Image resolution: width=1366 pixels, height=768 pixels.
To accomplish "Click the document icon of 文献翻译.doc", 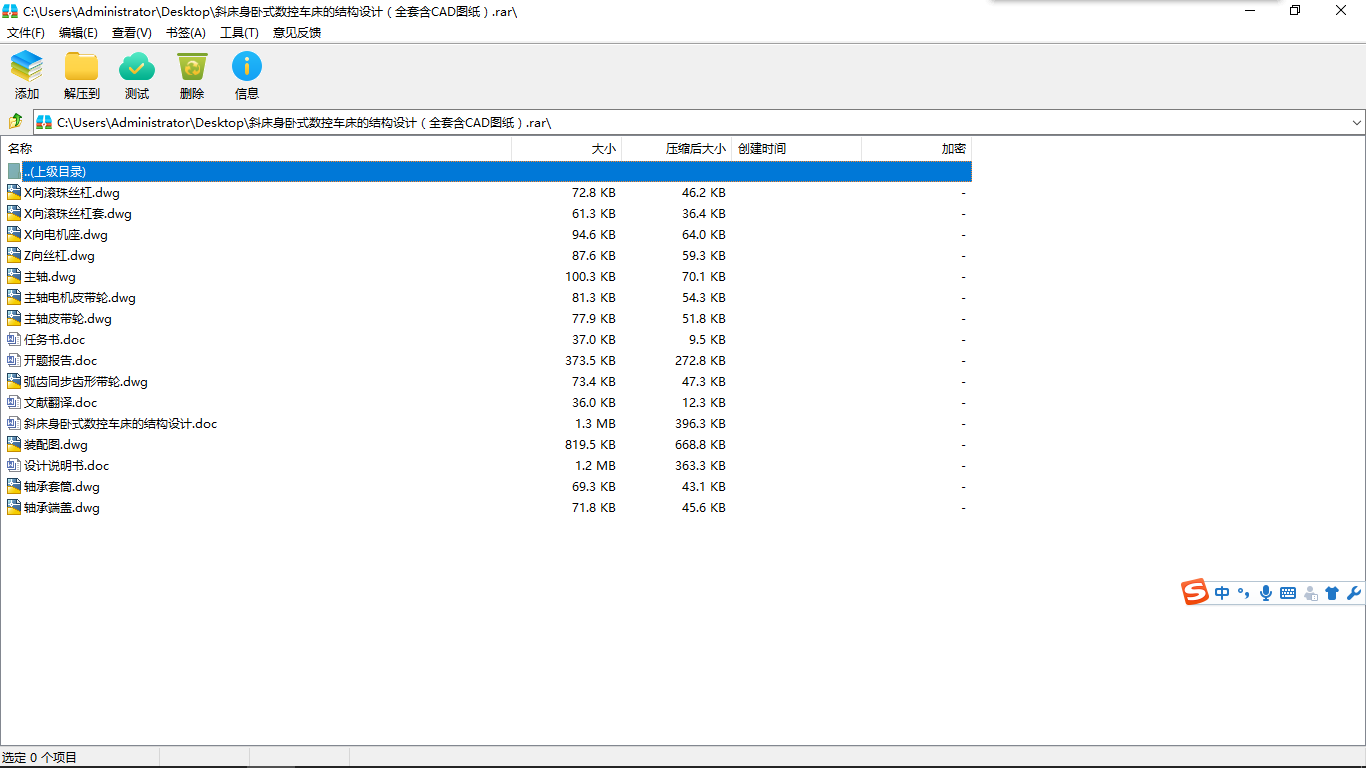I will (x=14, y=402).
